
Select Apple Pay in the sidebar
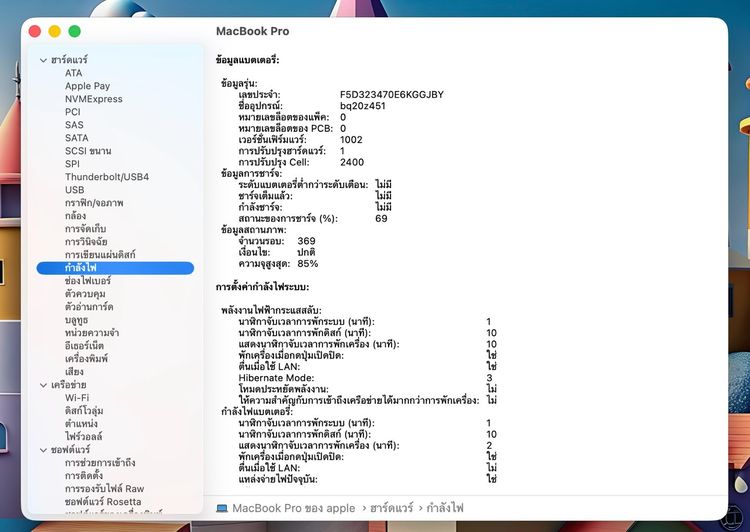(x=88, y=86)
